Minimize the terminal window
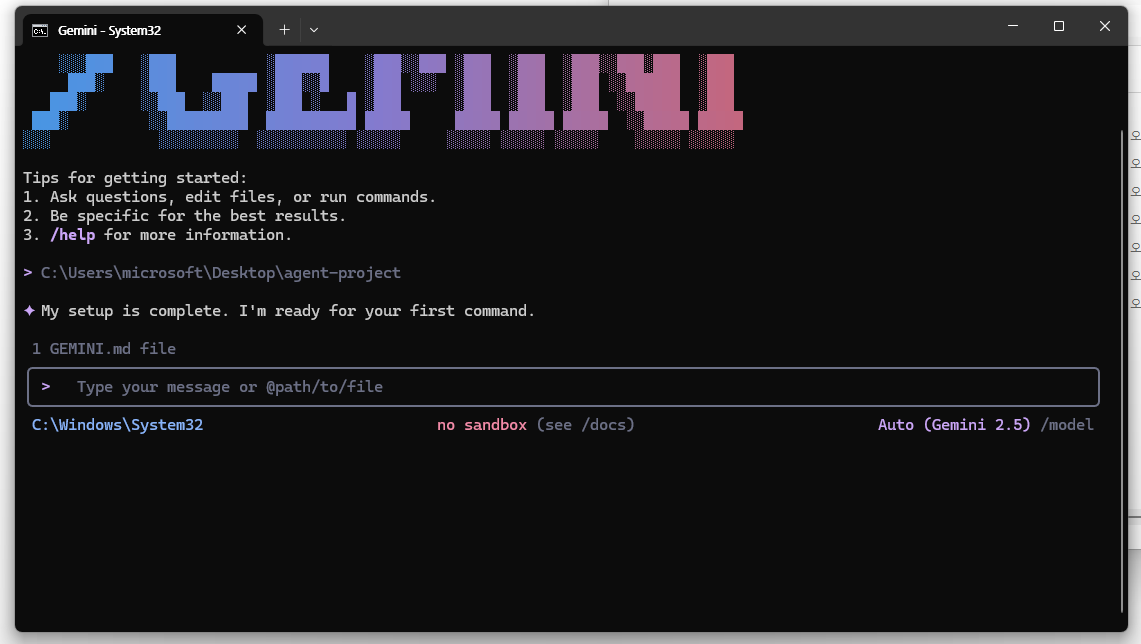 [x=1013, y=27]
